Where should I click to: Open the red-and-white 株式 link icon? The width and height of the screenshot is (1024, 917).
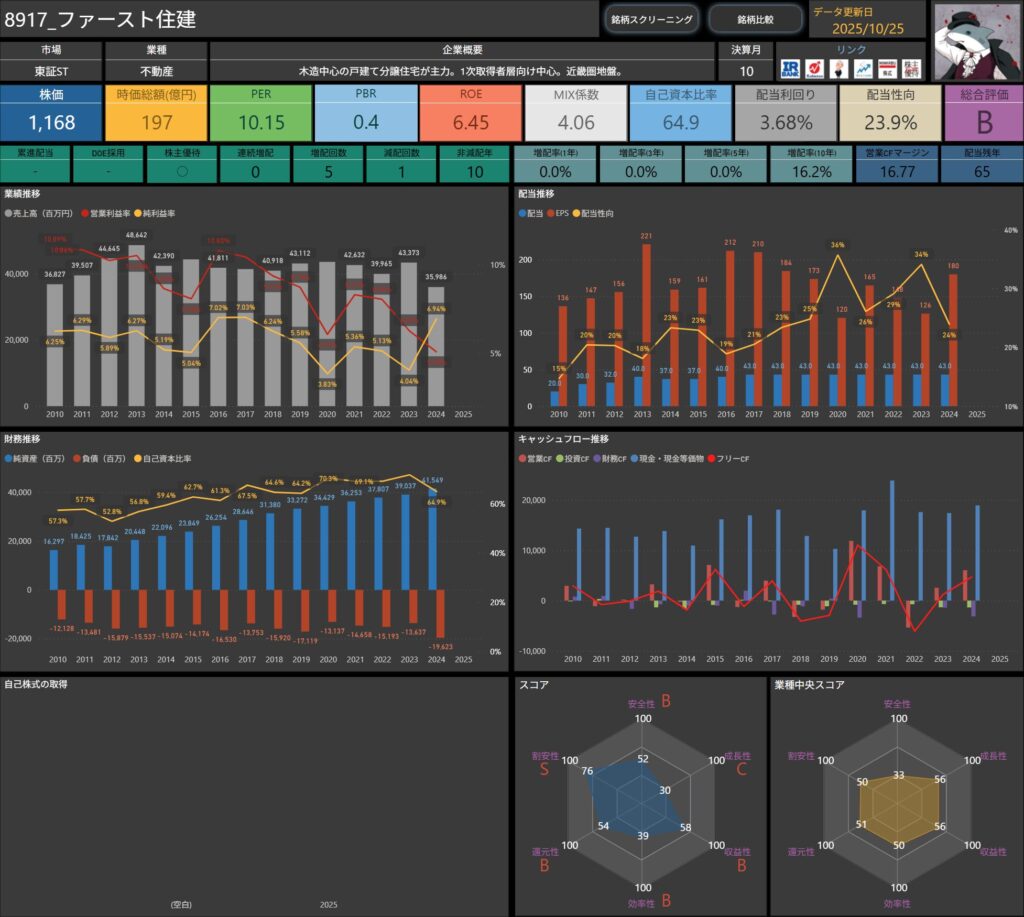coord(886,68)
